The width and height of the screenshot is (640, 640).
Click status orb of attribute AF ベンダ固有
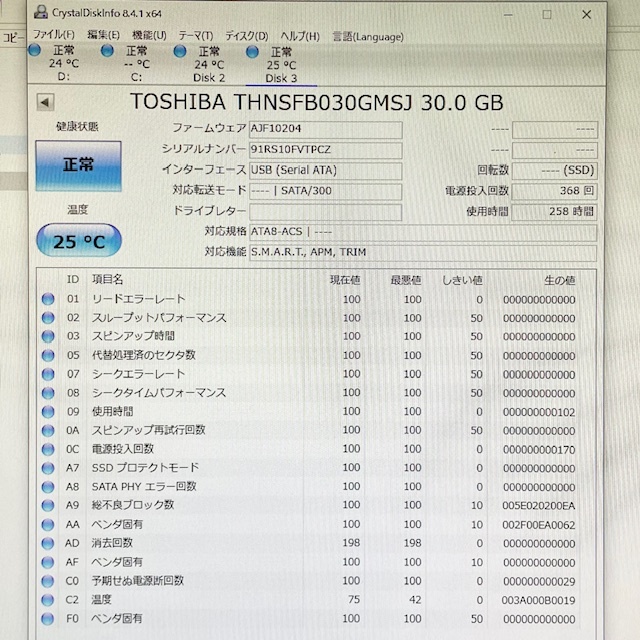[x=48, y=562]
